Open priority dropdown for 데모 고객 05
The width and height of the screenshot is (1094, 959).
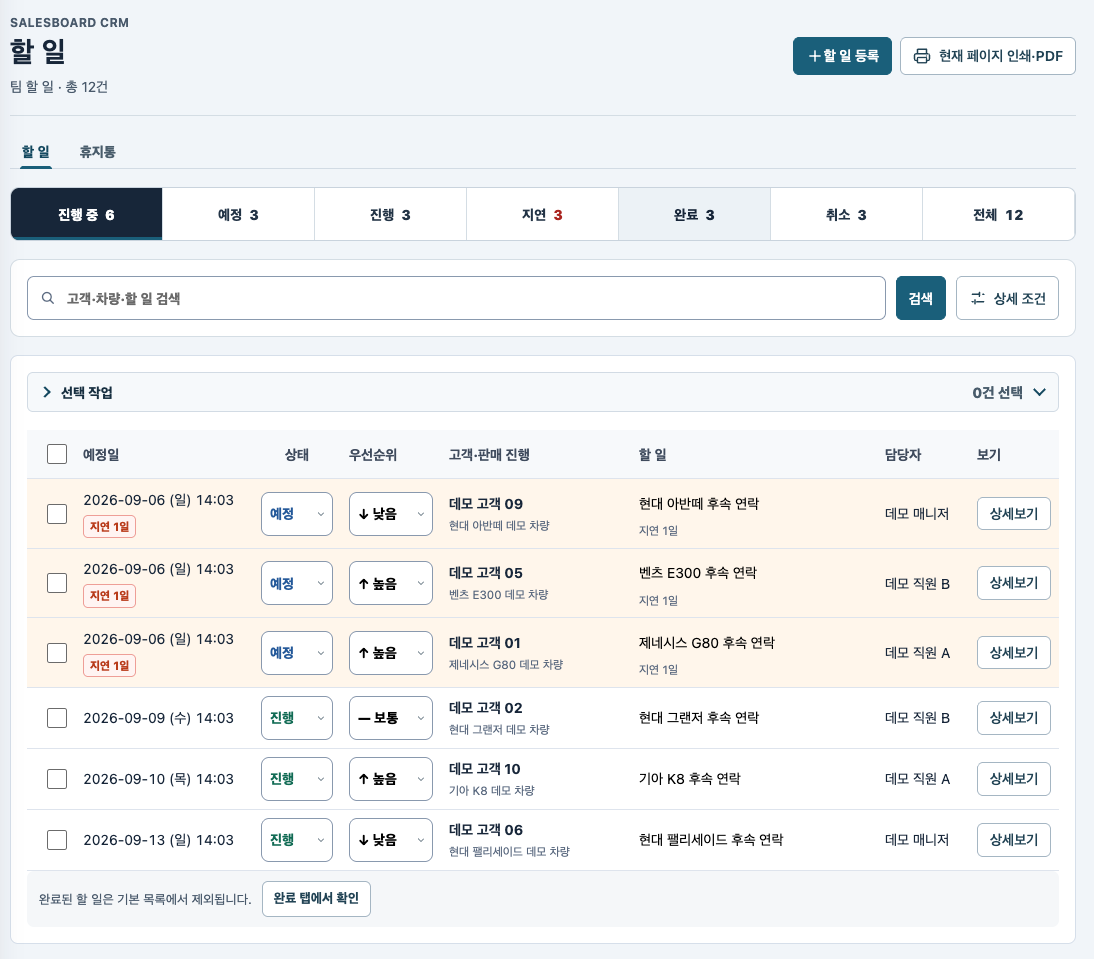pyautogui.click(x=391, y=583)
